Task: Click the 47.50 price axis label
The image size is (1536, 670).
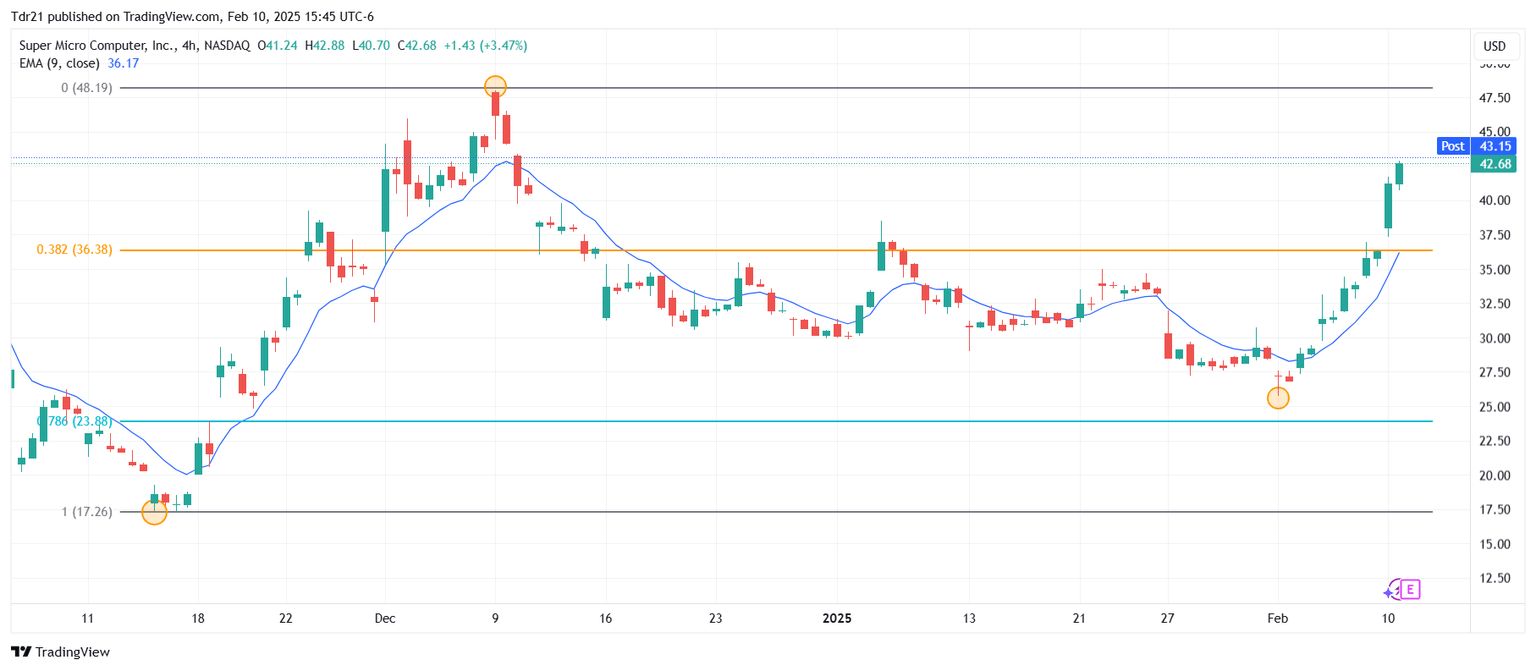Action: pos(1495,98)
